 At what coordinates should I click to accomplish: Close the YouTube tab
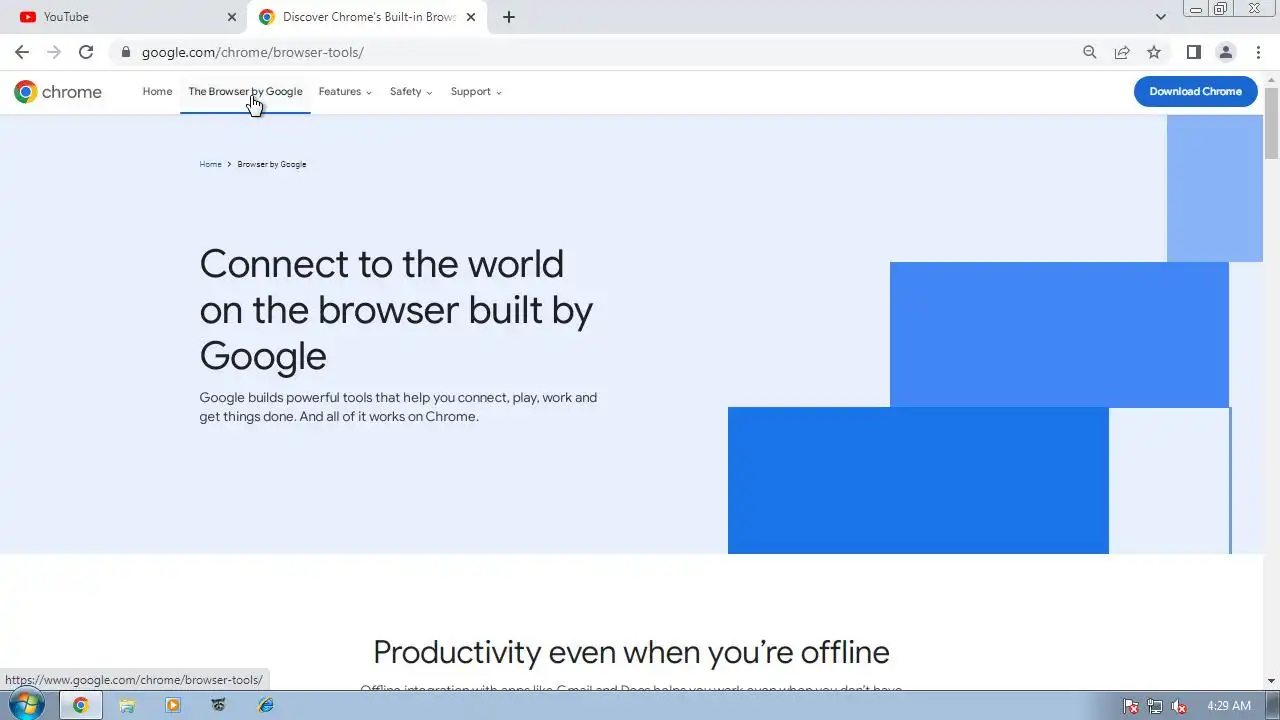pos(232,17)
